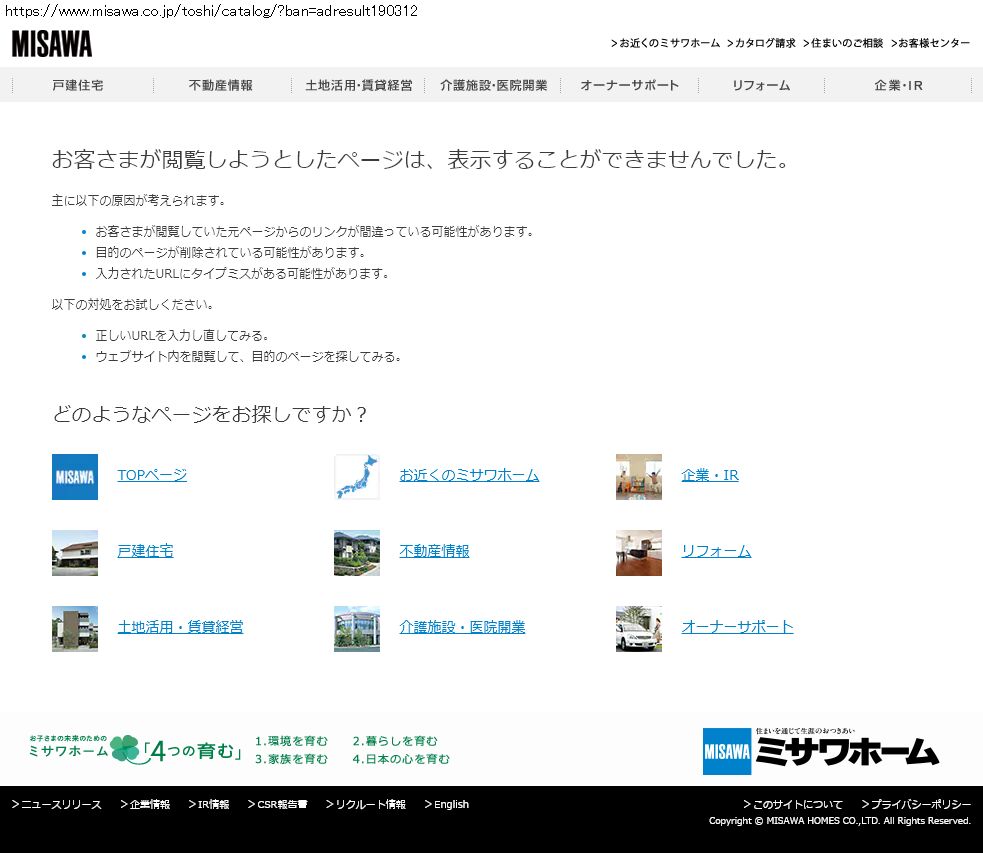
Task: Click the 企業・IR room thumbnail image
Action: (639, 477)
